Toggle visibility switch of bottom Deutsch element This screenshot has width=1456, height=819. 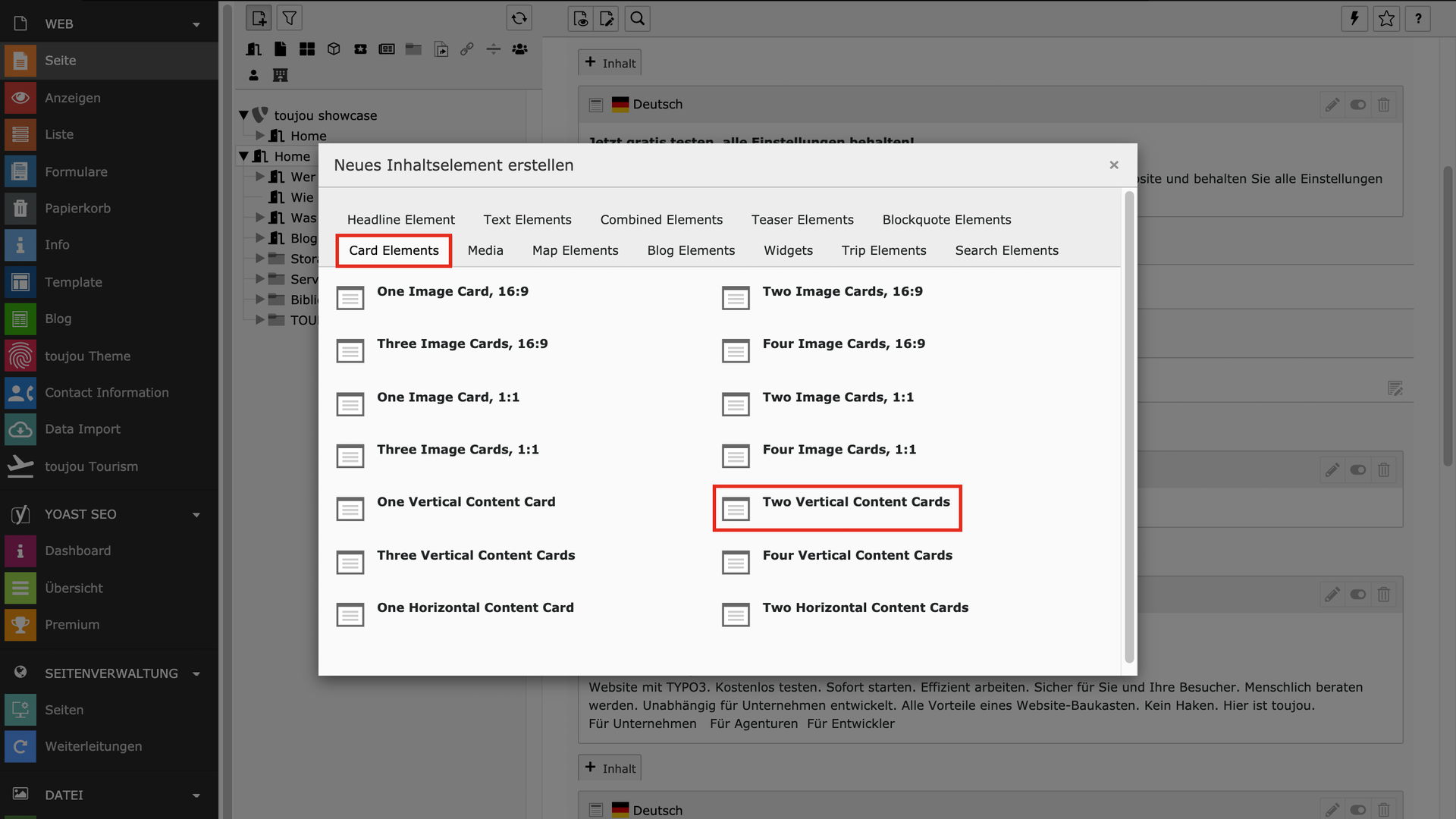tap(1358, 810)
